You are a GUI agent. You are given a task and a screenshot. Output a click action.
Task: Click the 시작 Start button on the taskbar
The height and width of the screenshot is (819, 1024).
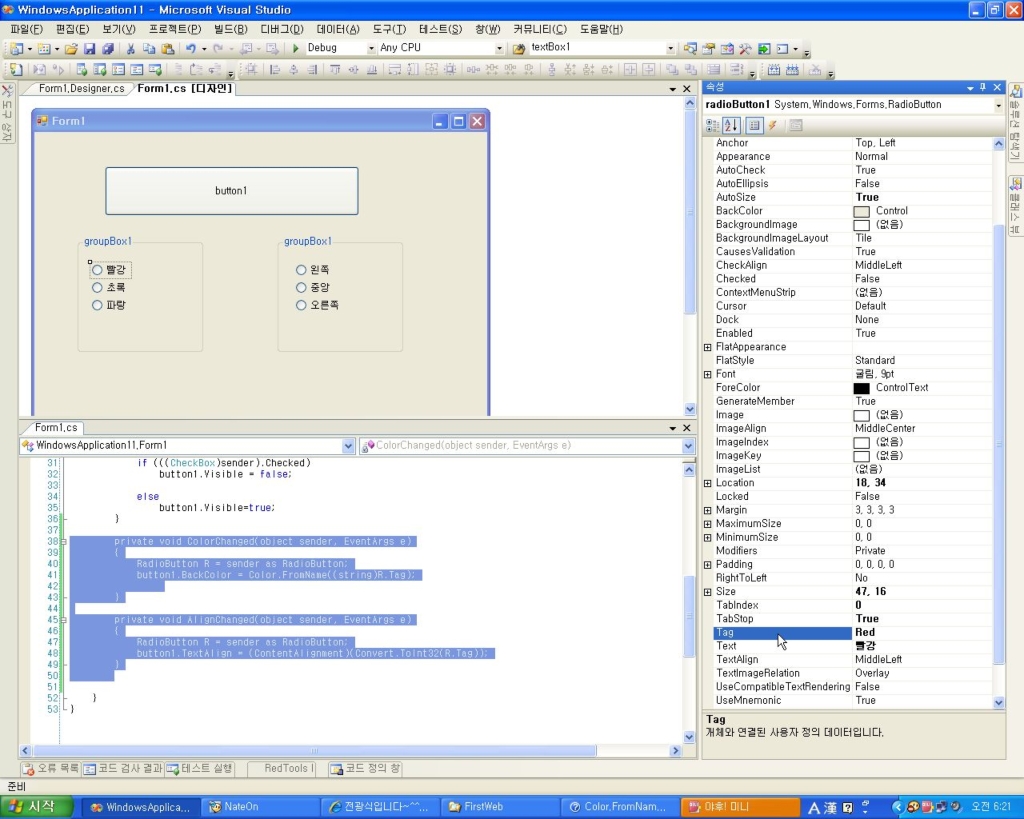click(36, 807)
